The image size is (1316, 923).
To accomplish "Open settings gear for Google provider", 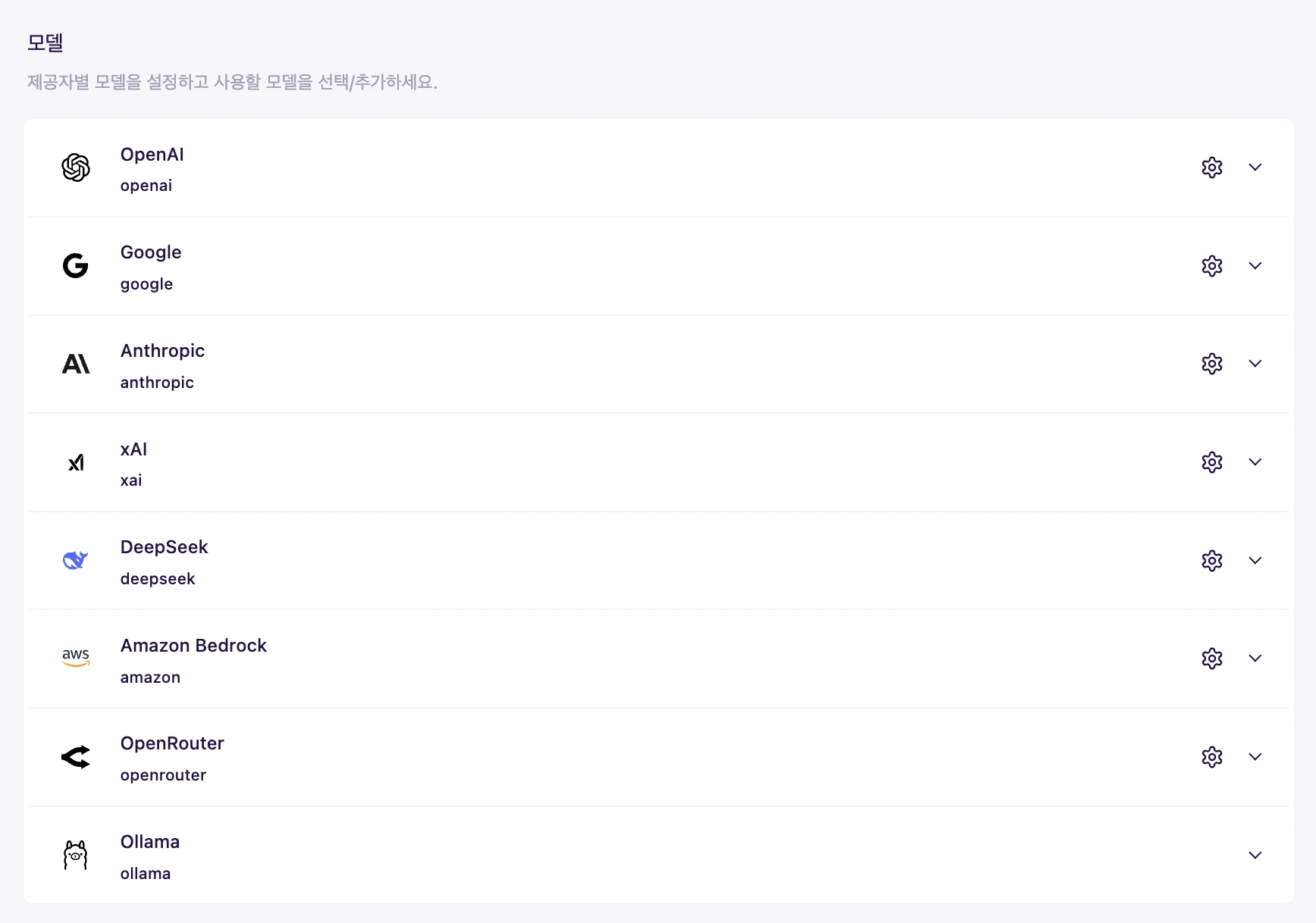I will point(1211,266).
